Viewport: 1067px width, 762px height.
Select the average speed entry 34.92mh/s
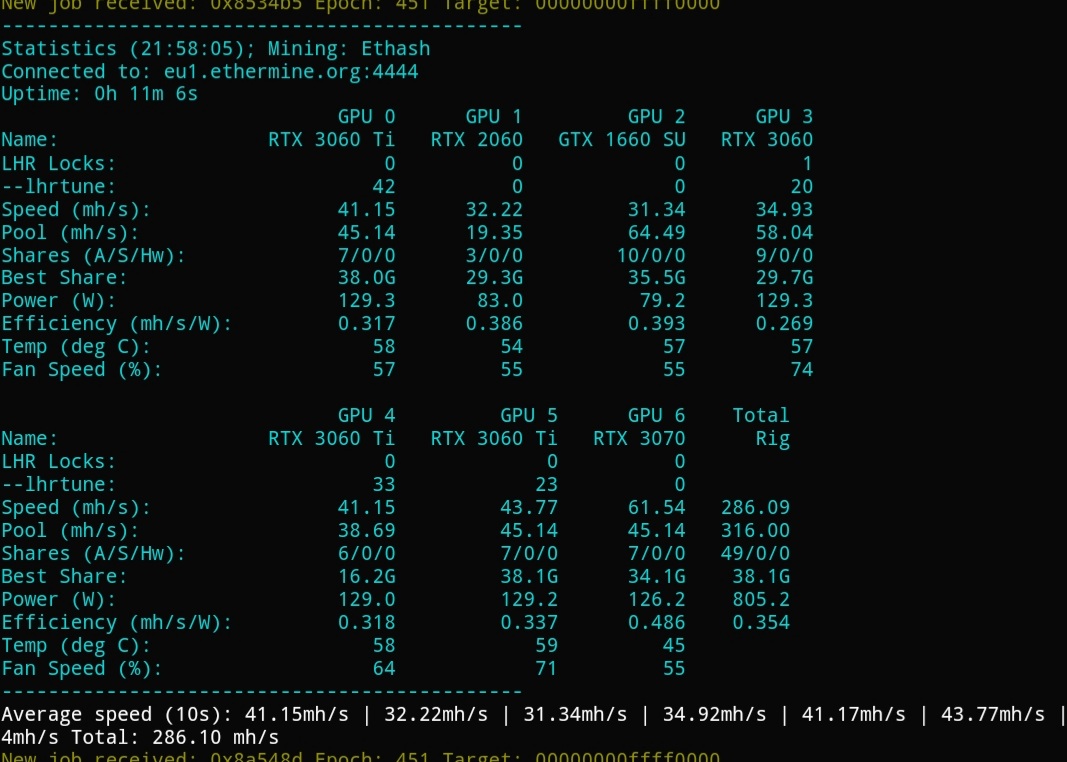click(715, 715)
